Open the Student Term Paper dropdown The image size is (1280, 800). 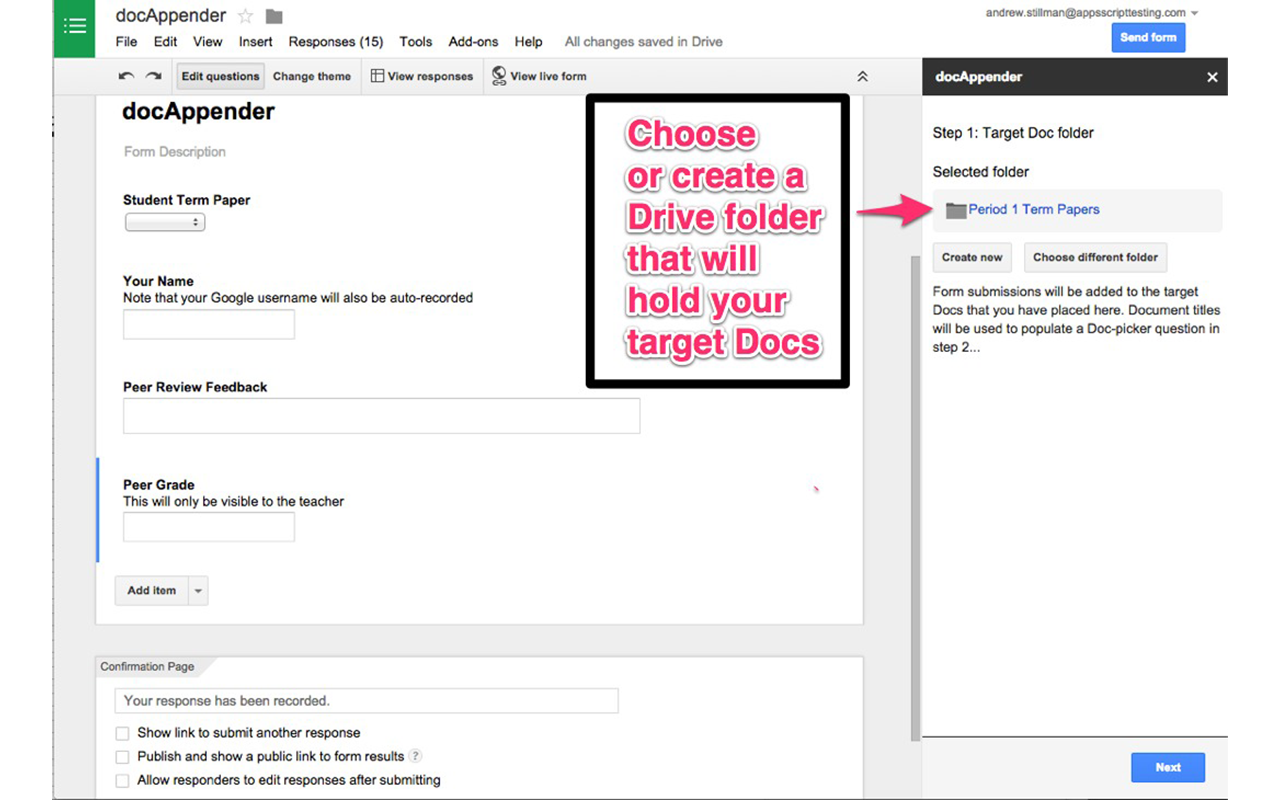165,222
